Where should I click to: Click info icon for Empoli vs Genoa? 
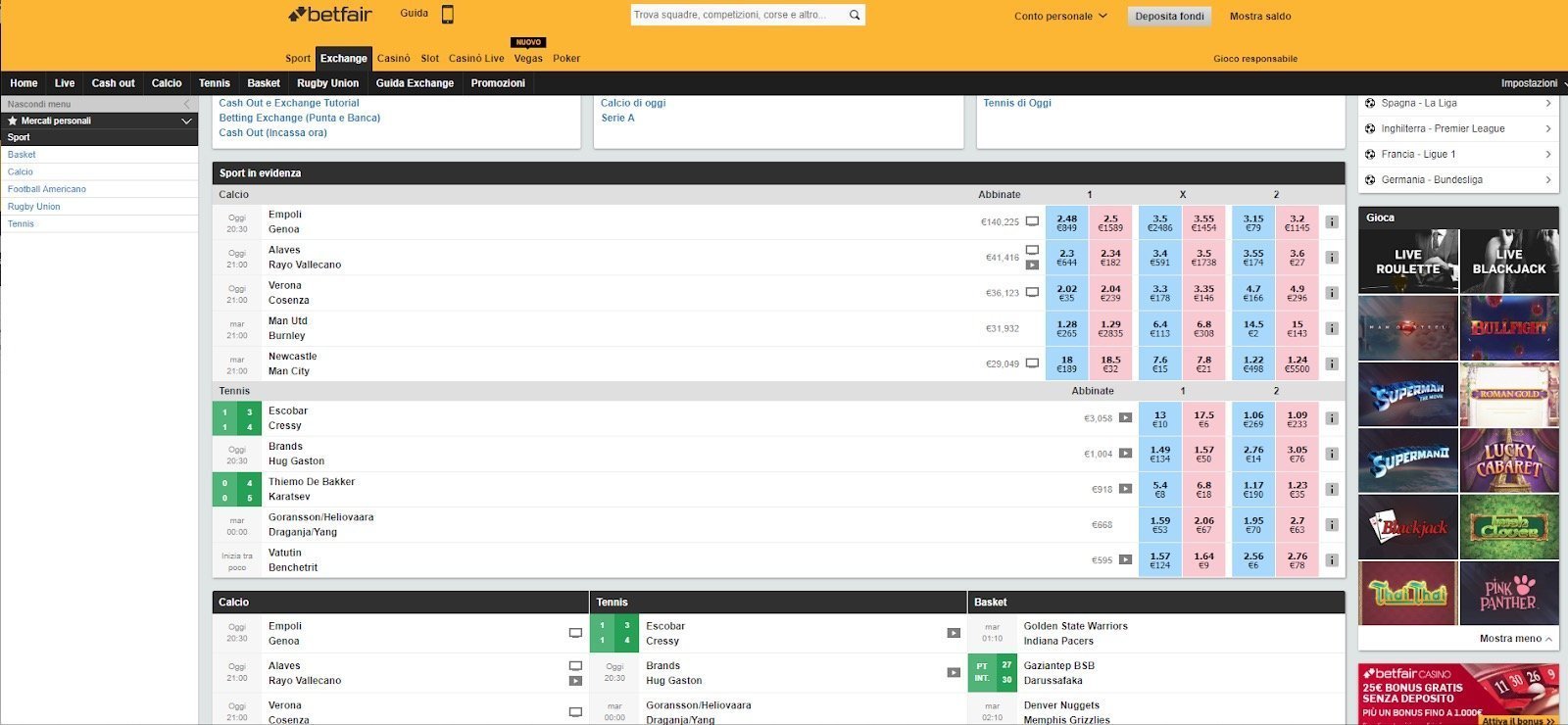pos(1331,222)
